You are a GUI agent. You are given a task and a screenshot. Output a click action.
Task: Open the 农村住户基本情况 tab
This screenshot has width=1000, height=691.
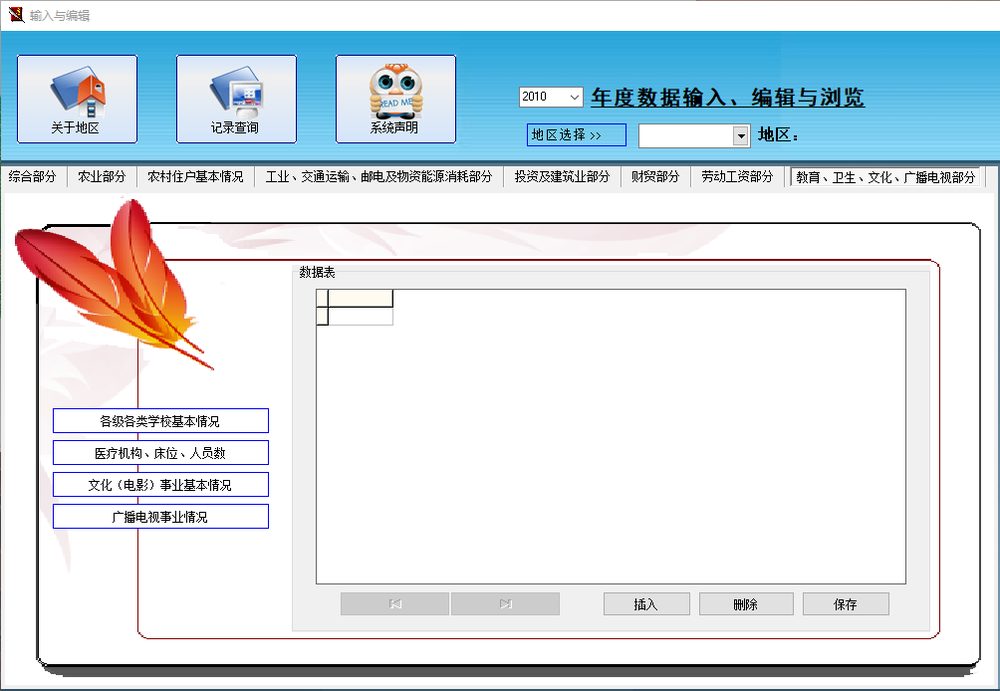pyautogui.click(x=195, y=177)
